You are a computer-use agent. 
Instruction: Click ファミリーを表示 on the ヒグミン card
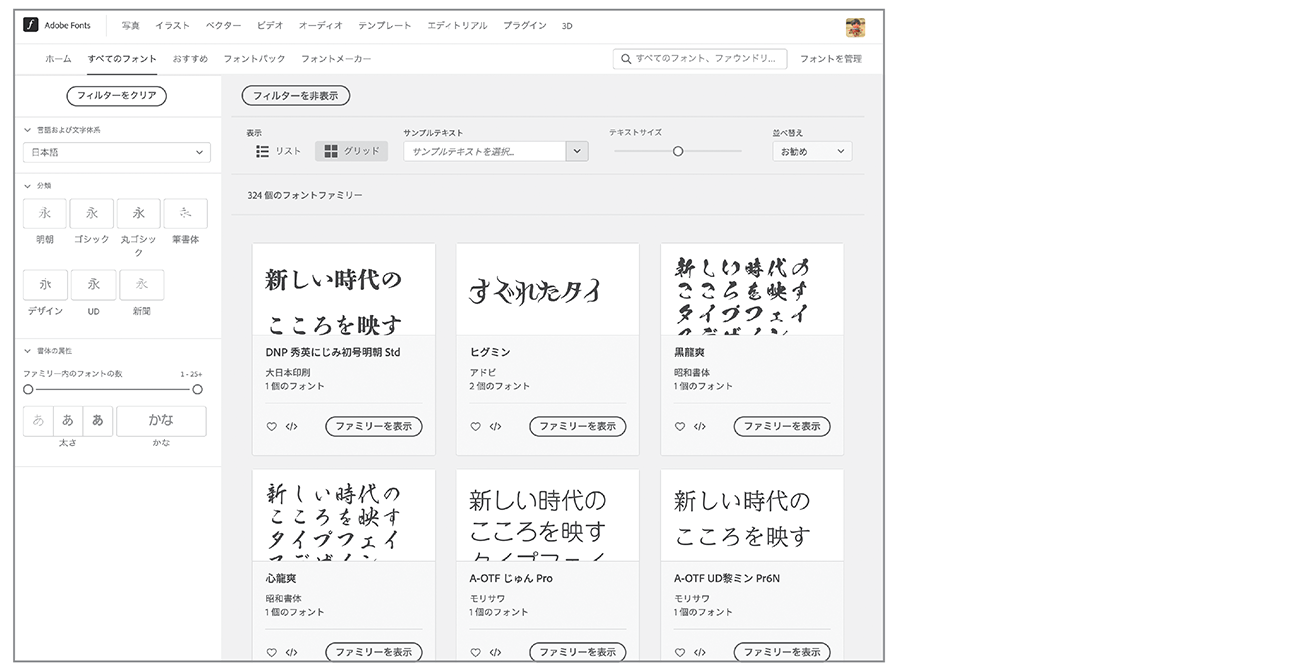point(578,426)
